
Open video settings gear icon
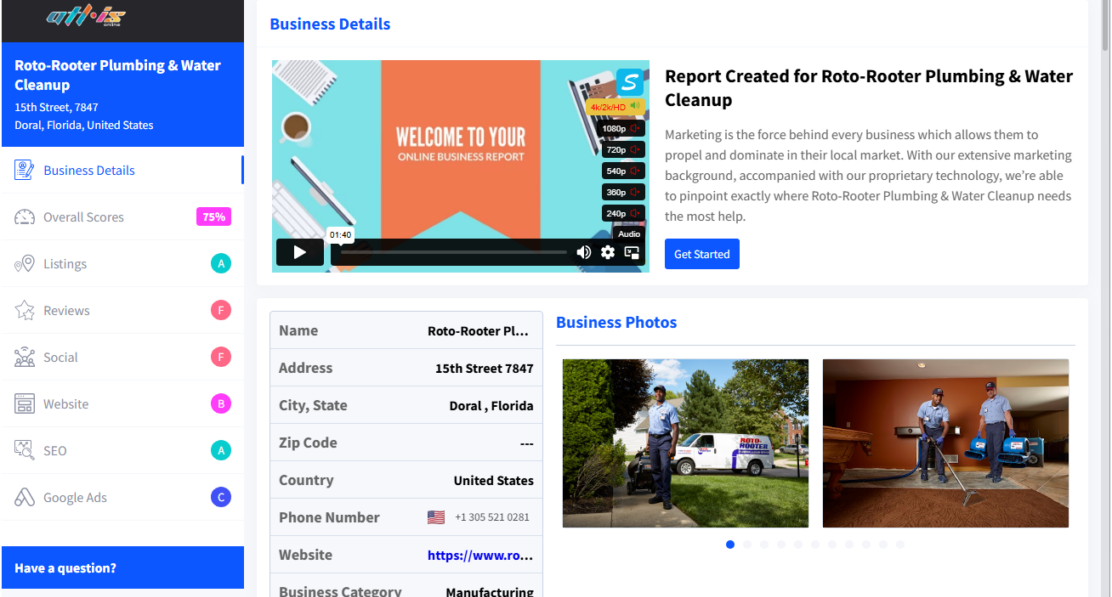point(608,252)
